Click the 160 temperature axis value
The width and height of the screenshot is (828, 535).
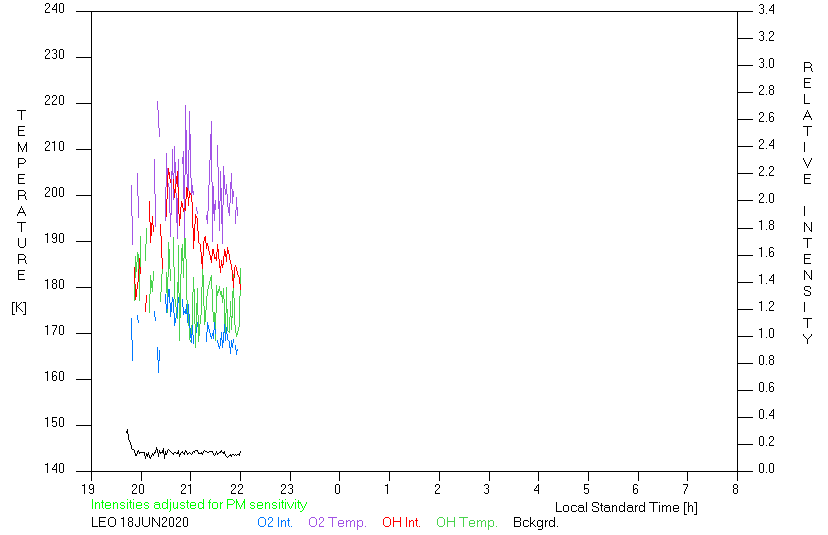[x=54, y=377]
